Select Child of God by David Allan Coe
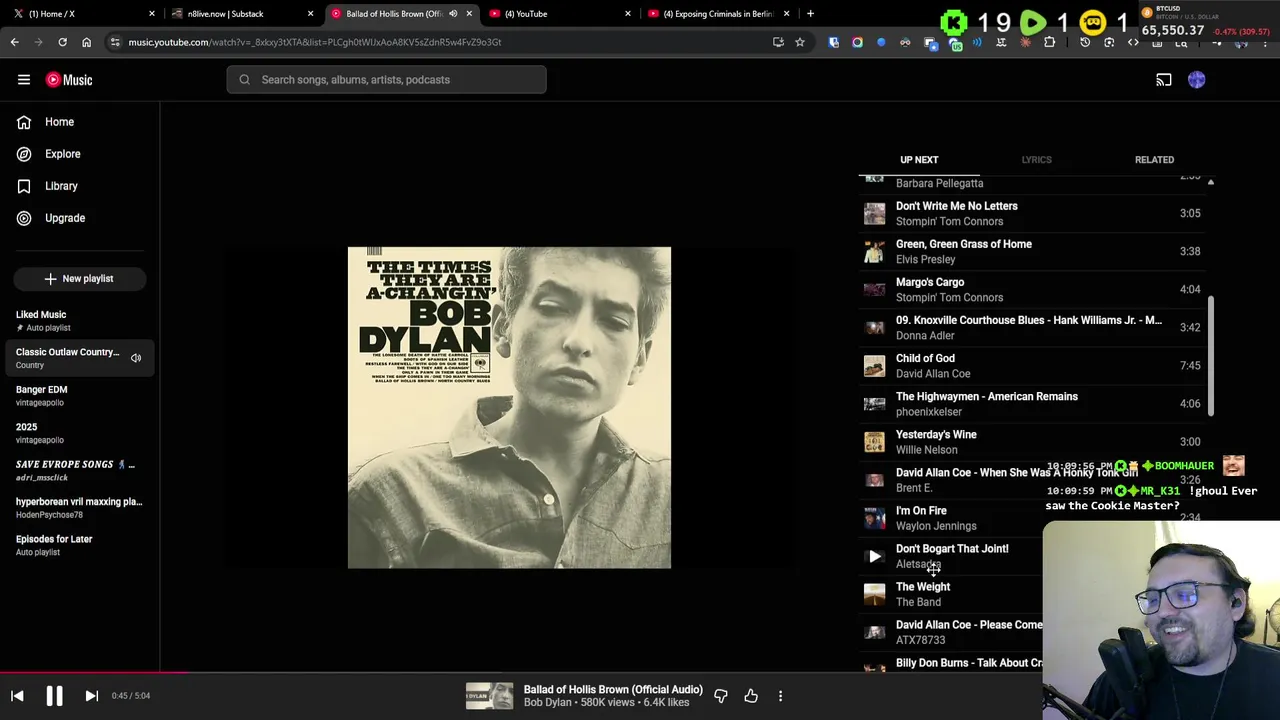Image resolution: width=1280 pixels, height=720 pixels. click(1032, 365)
